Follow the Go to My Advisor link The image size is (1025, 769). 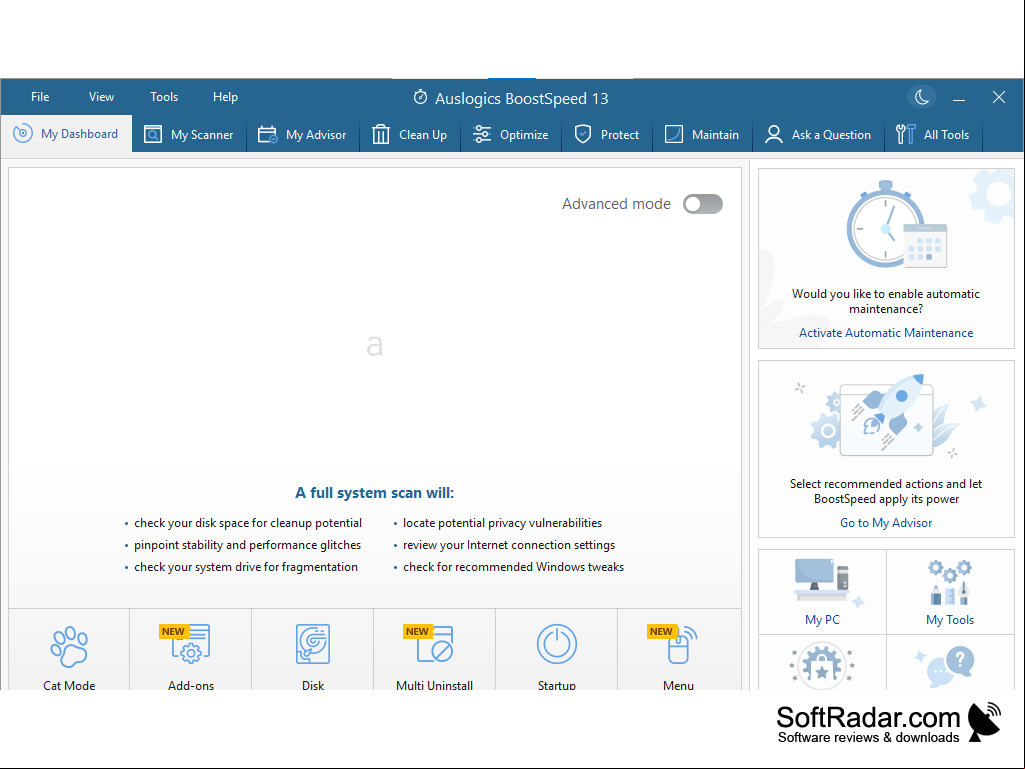click(x=886, y=522)
